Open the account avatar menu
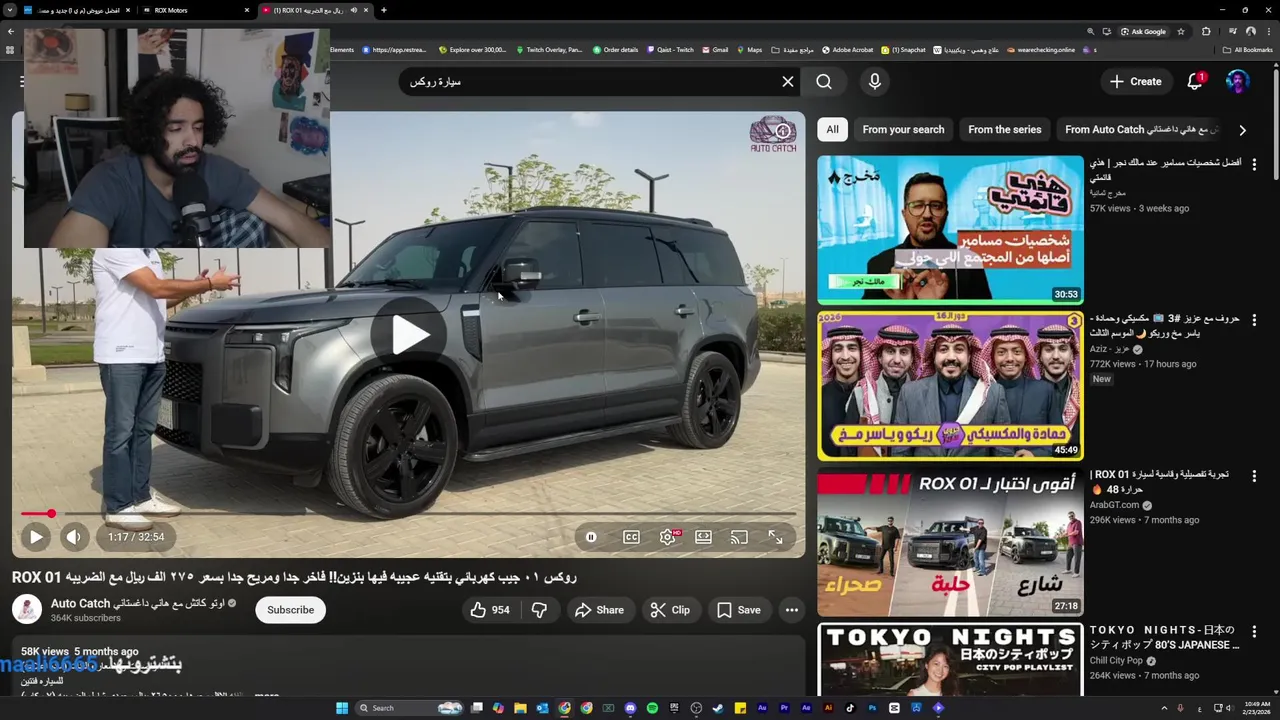Screen dimensions: 1280x720 pyautogui.click(x=1238, y=82)
